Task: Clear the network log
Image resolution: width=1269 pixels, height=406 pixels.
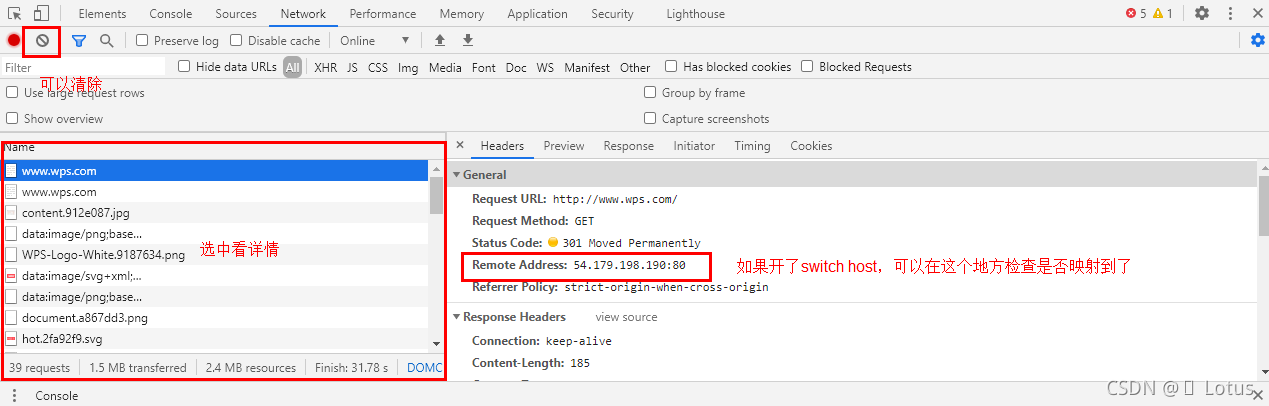Action: (x=42, y=40)
